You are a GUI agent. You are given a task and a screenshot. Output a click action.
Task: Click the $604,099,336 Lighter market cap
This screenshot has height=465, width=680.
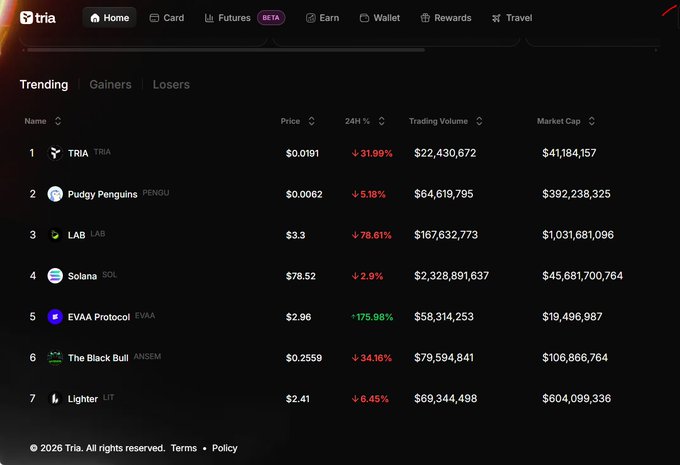576,398
